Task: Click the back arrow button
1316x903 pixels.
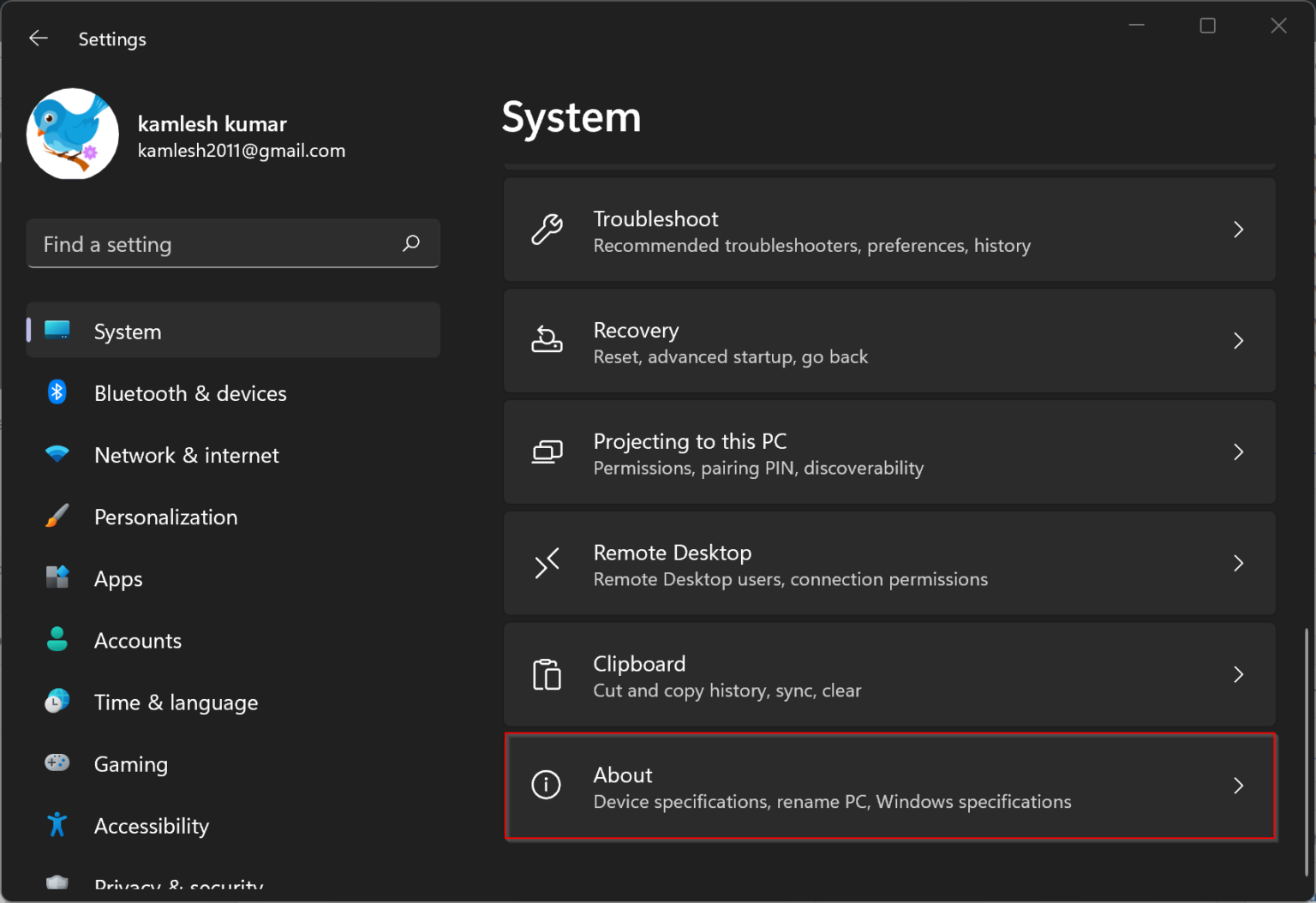Action: click(38, 38)
